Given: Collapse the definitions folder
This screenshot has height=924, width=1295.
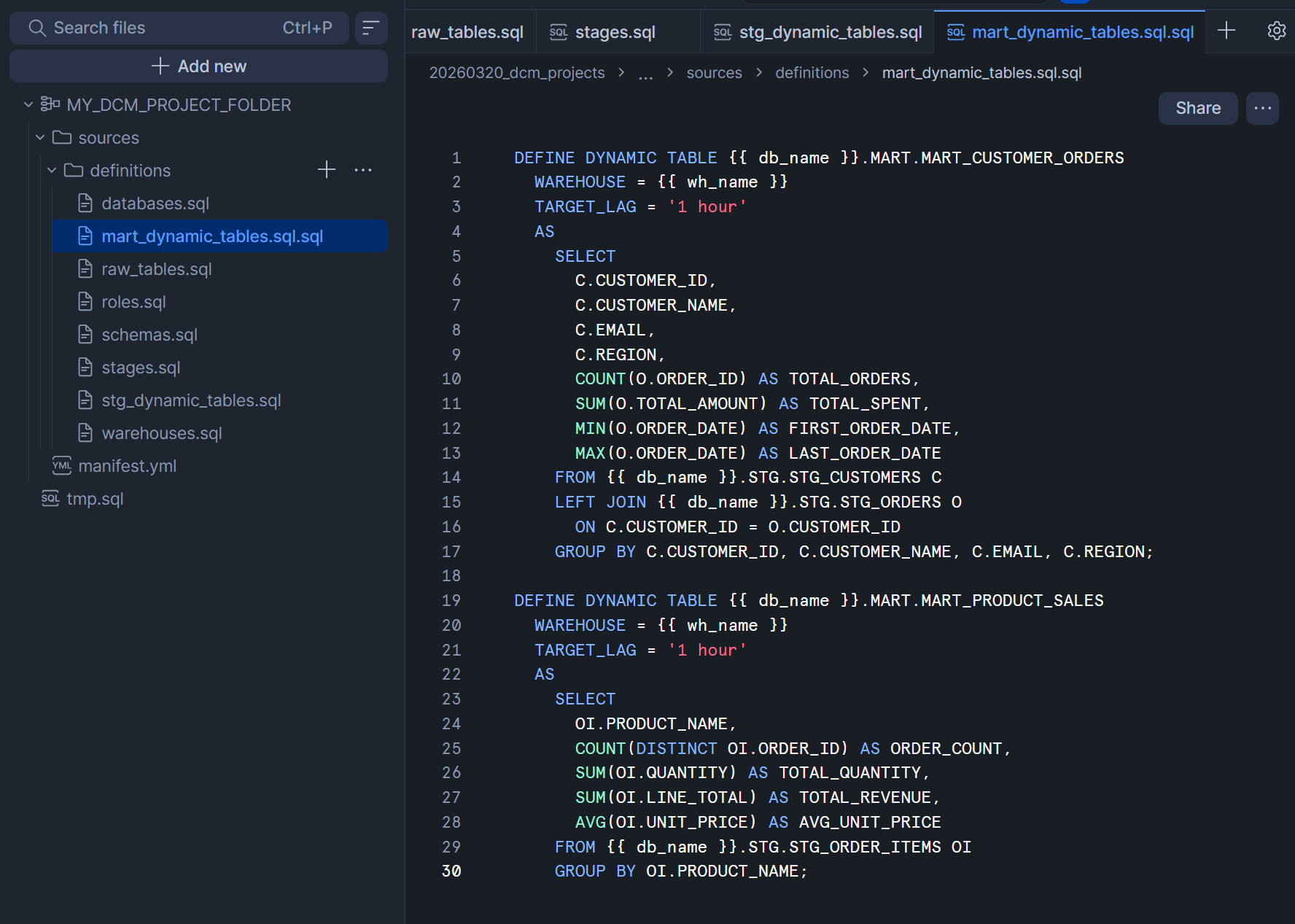Looking at the screenshot, I should 52,171.
